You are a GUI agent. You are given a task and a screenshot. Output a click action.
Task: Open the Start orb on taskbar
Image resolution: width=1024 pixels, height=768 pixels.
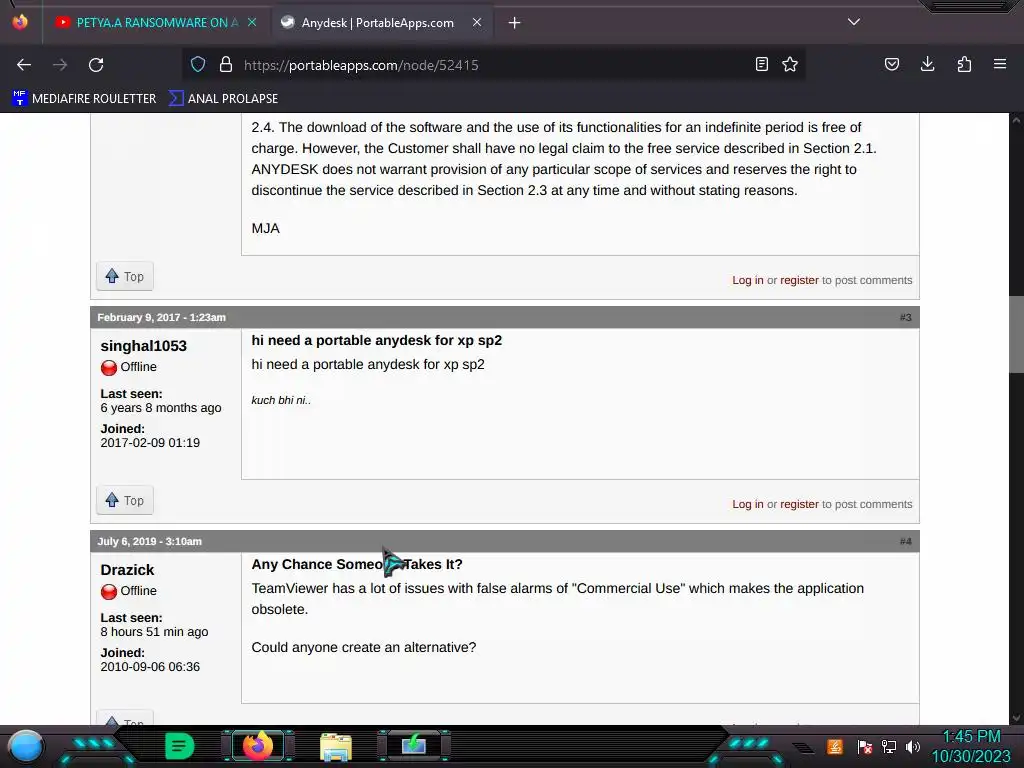pyautogui.click(x=26, y=746)
